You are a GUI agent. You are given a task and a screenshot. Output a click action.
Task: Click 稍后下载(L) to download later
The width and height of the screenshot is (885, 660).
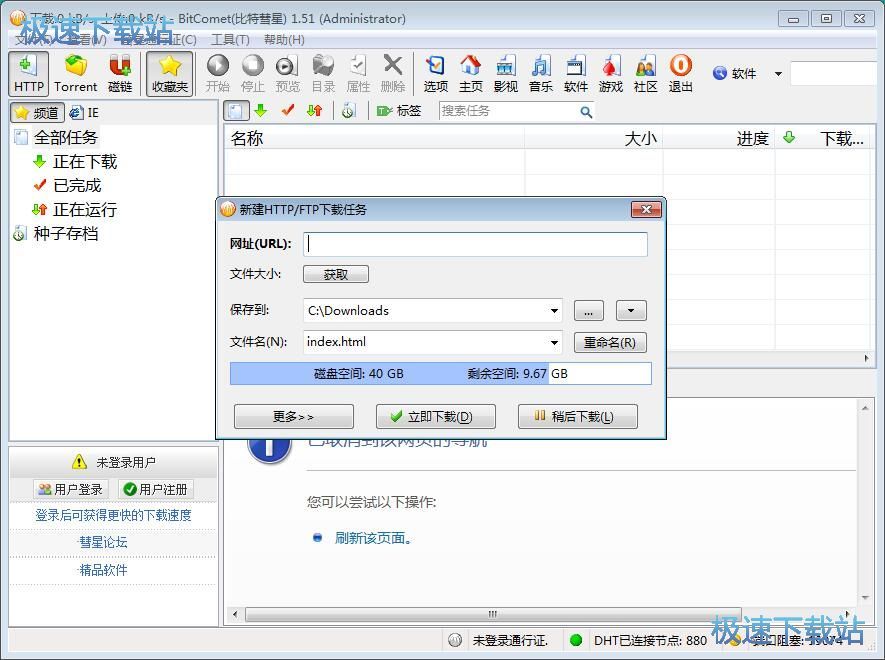[578, 417]
